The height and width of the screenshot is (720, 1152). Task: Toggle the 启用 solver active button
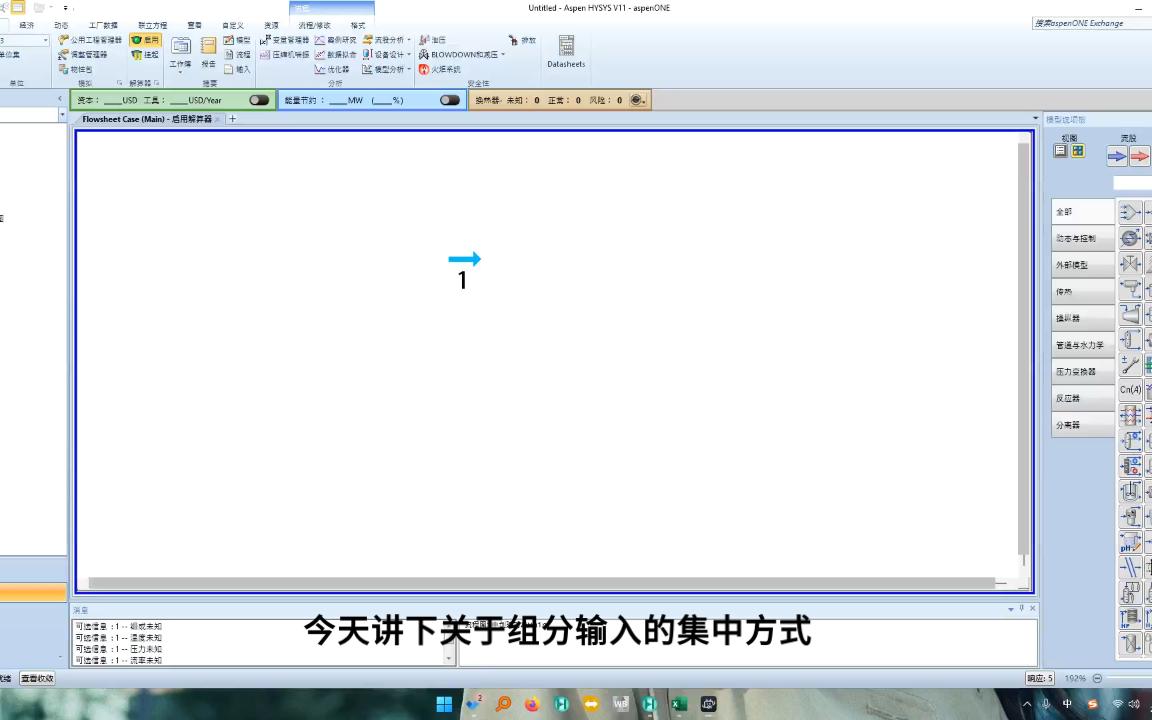click(147, 40)
